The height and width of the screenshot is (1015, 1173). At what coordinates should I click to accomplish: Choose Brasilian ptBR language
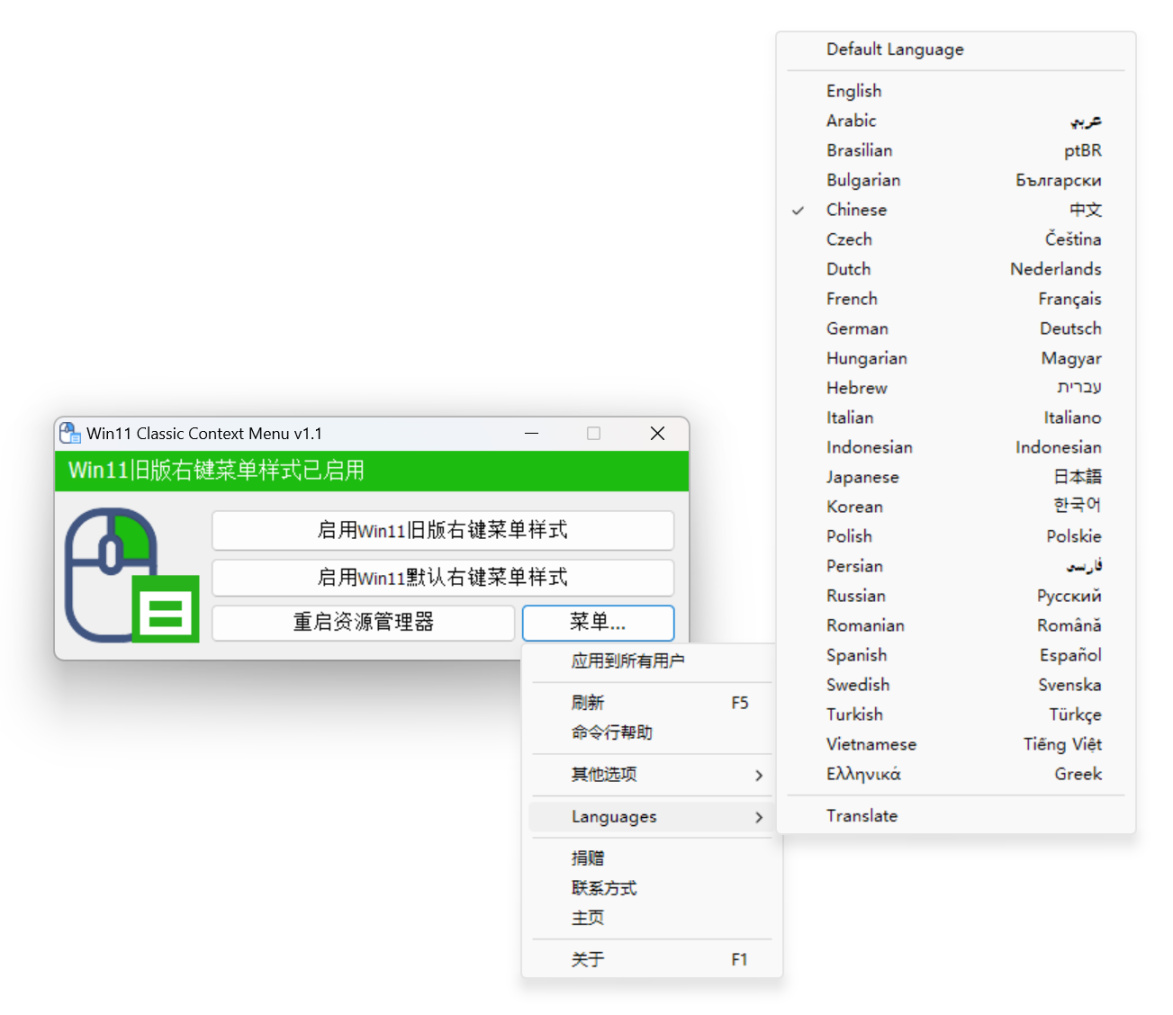(955, 150)
